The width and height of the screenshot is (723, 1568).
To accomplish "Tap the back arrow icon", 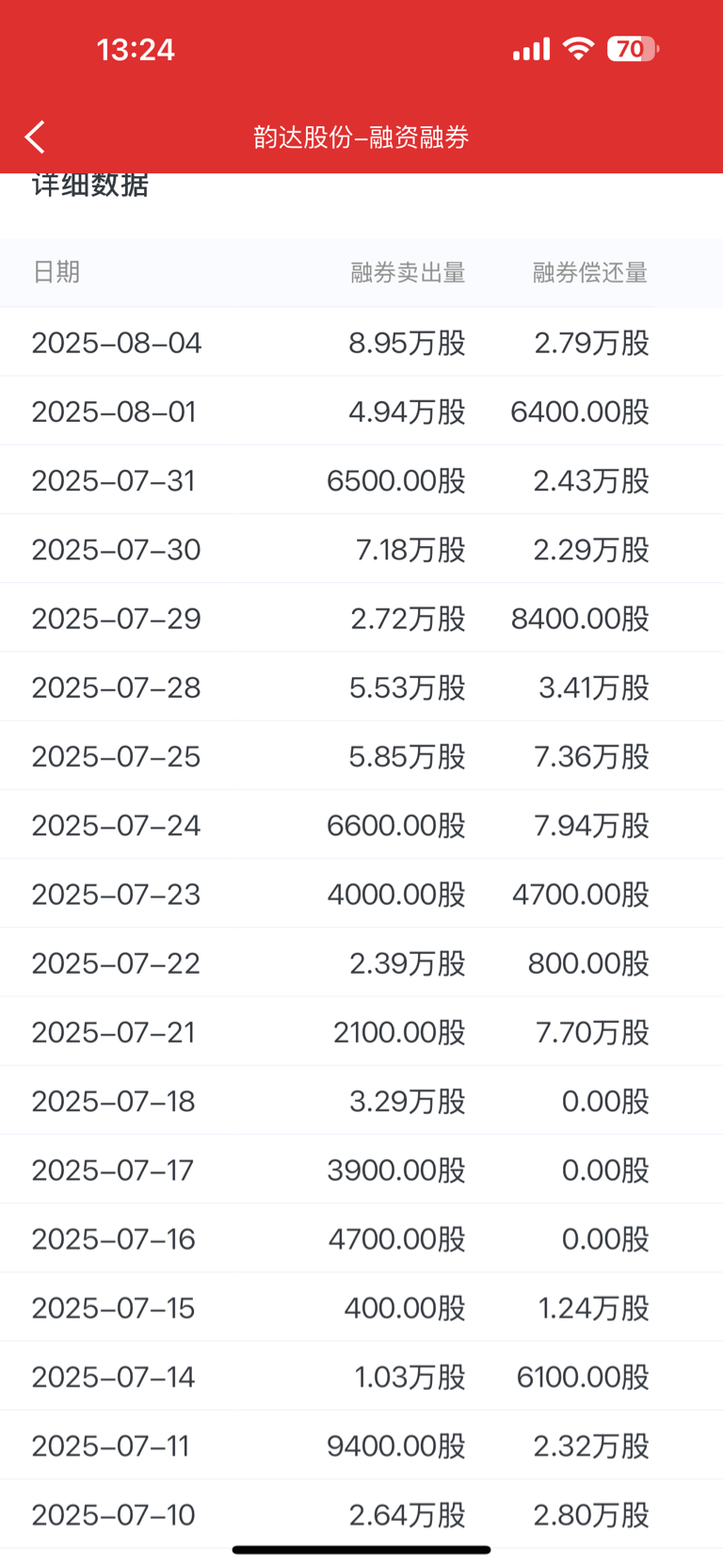I will coord(35,137).
